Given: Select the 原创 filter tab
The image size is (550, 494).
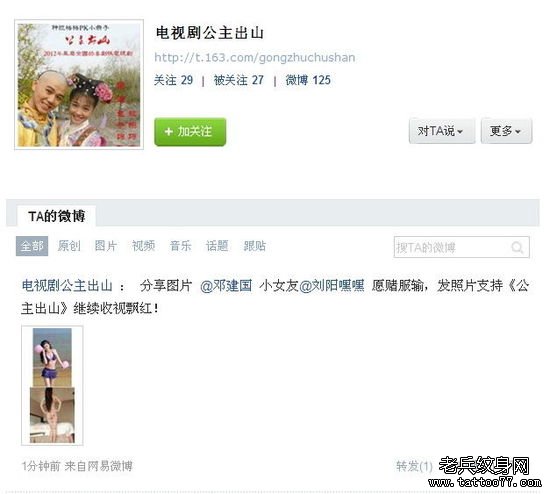Looking at the screenshot, I should pos(69,246).
